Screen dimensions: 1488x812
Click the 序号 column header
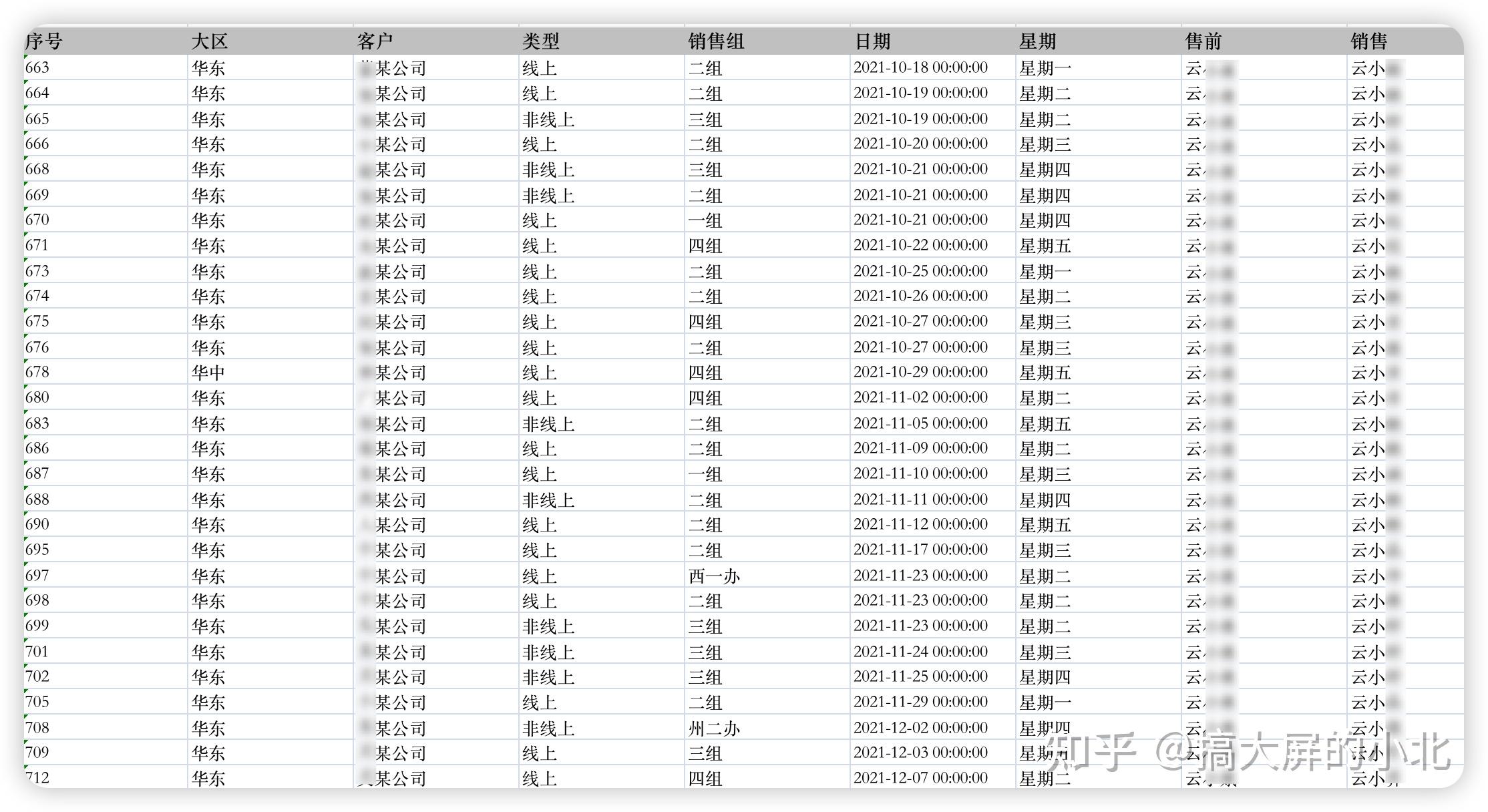[x=44, y=41]
